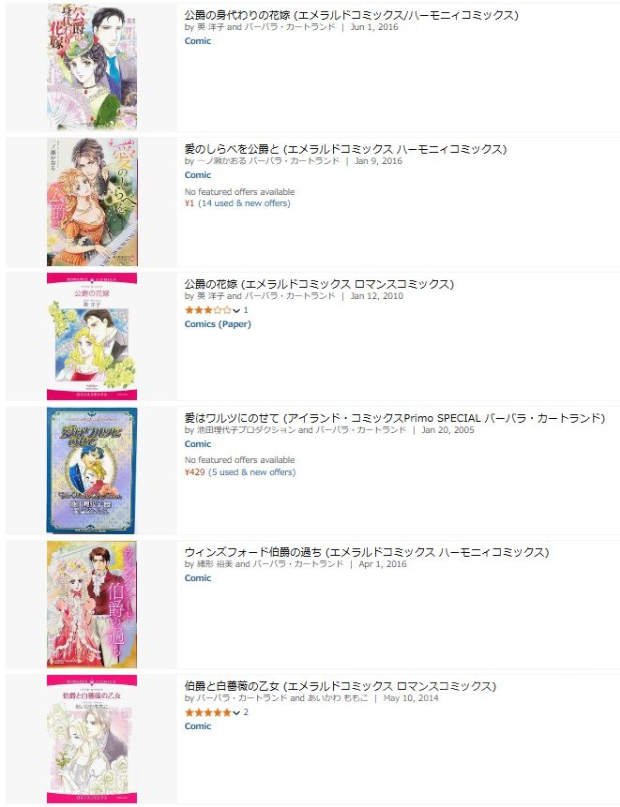Expand the five-star rating dropdown arrow

point(236,713)
